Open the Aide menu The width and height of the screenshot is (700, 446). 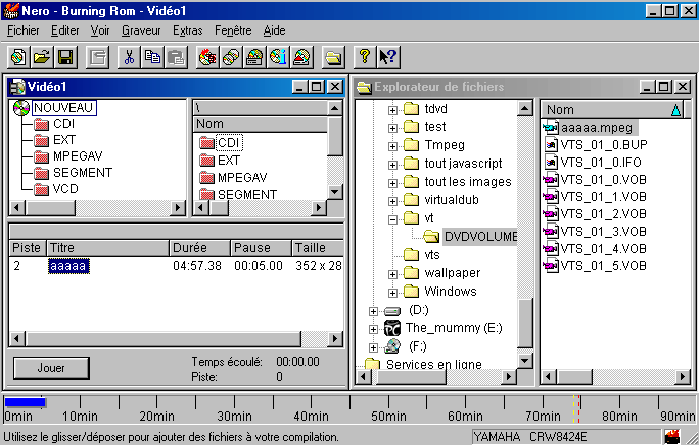point(274,30)
